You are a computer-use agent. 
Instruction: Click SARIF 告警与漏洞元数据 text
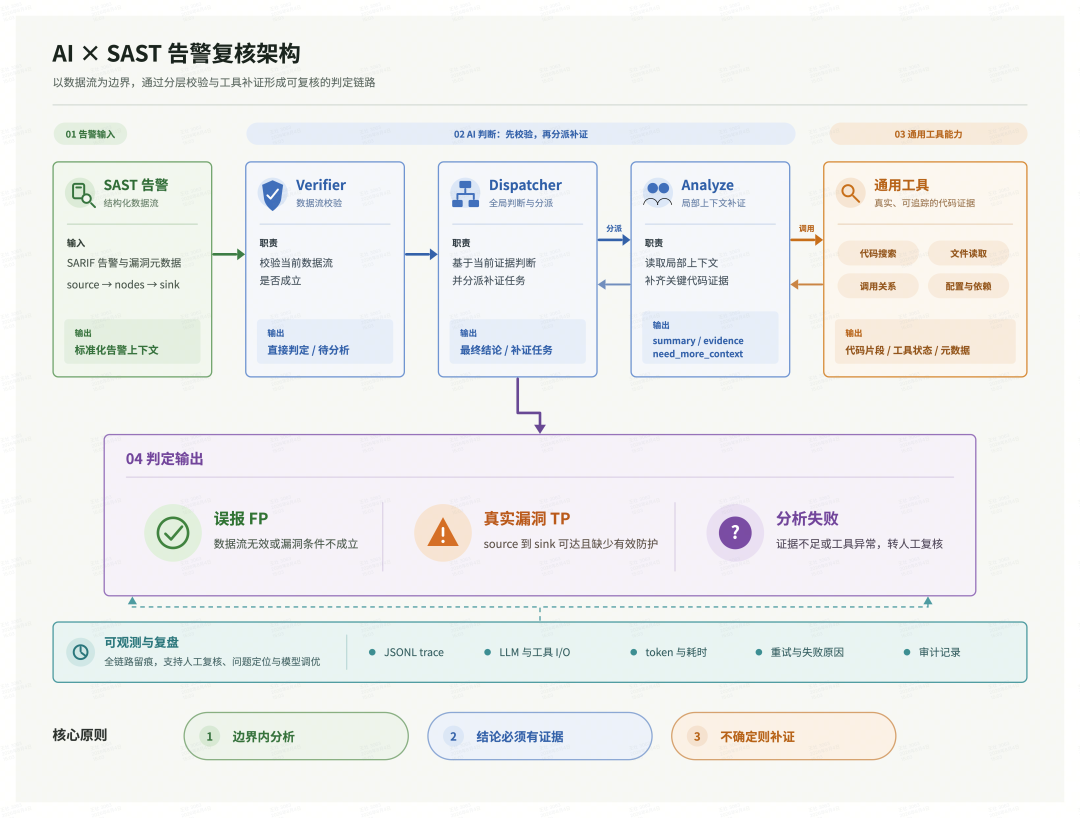[124, 263]
